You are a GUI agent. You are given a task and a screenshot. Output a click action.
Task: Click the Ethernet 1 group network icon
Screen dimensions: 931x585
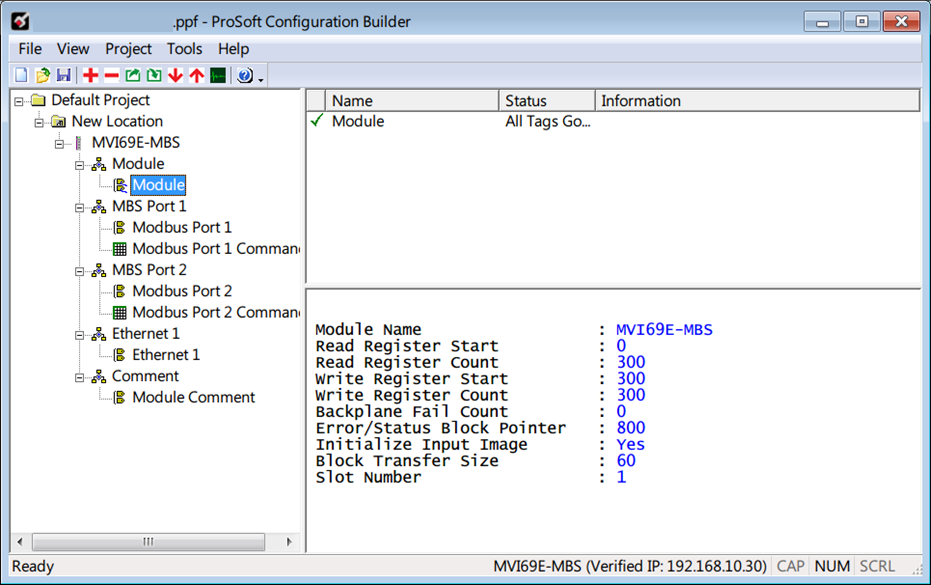(99, 334)
